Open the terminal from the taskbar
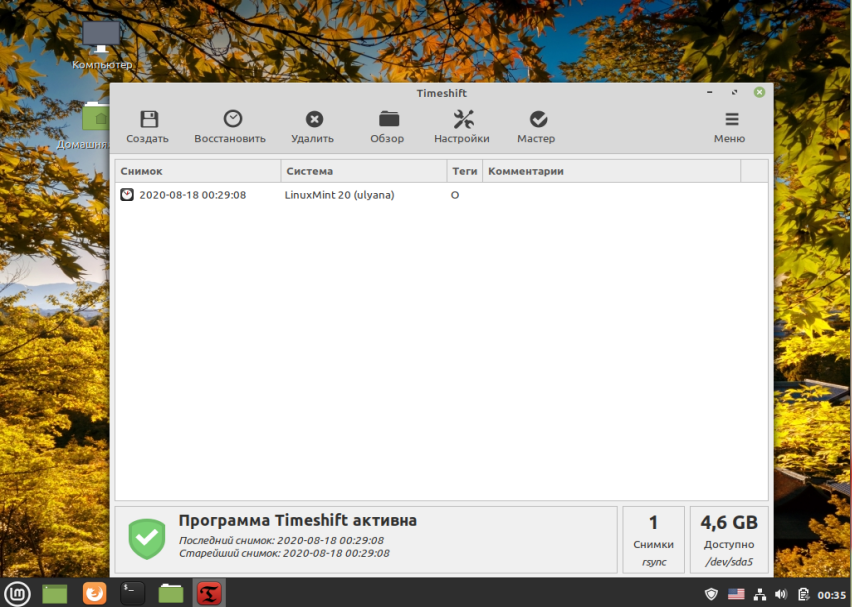The width and height of the screenshot is (852, 607). tap(132, 593)
